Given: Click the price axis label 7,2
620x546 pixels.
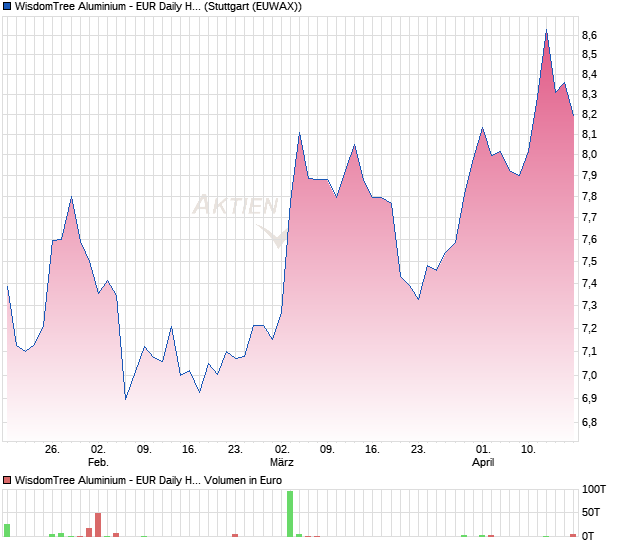Looking at the screenshot, I should (x=589, y=328).
